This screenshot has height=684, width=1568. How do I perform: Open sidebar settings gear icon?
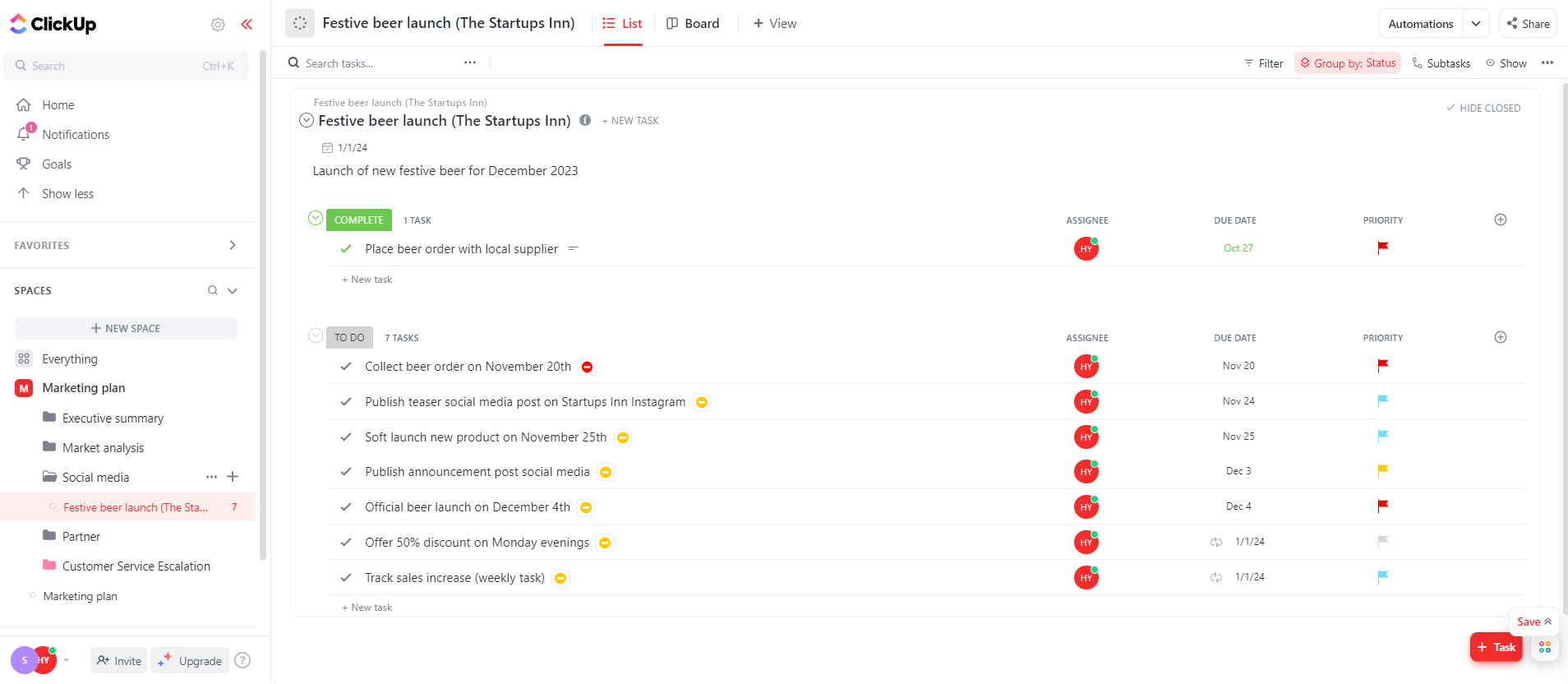218,25
